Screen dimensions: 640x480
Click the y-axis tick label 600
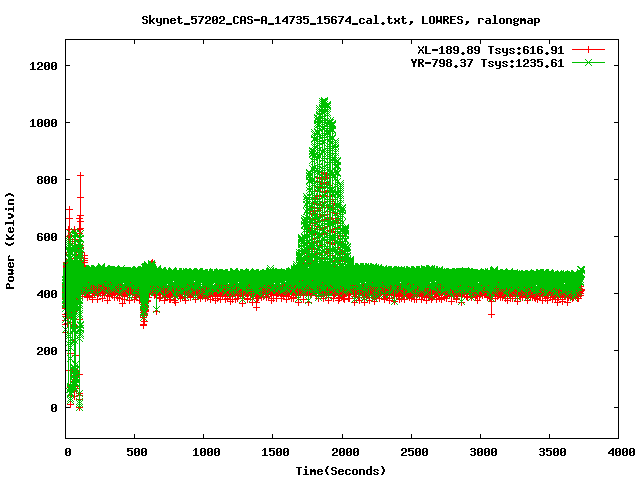point(47,237)
